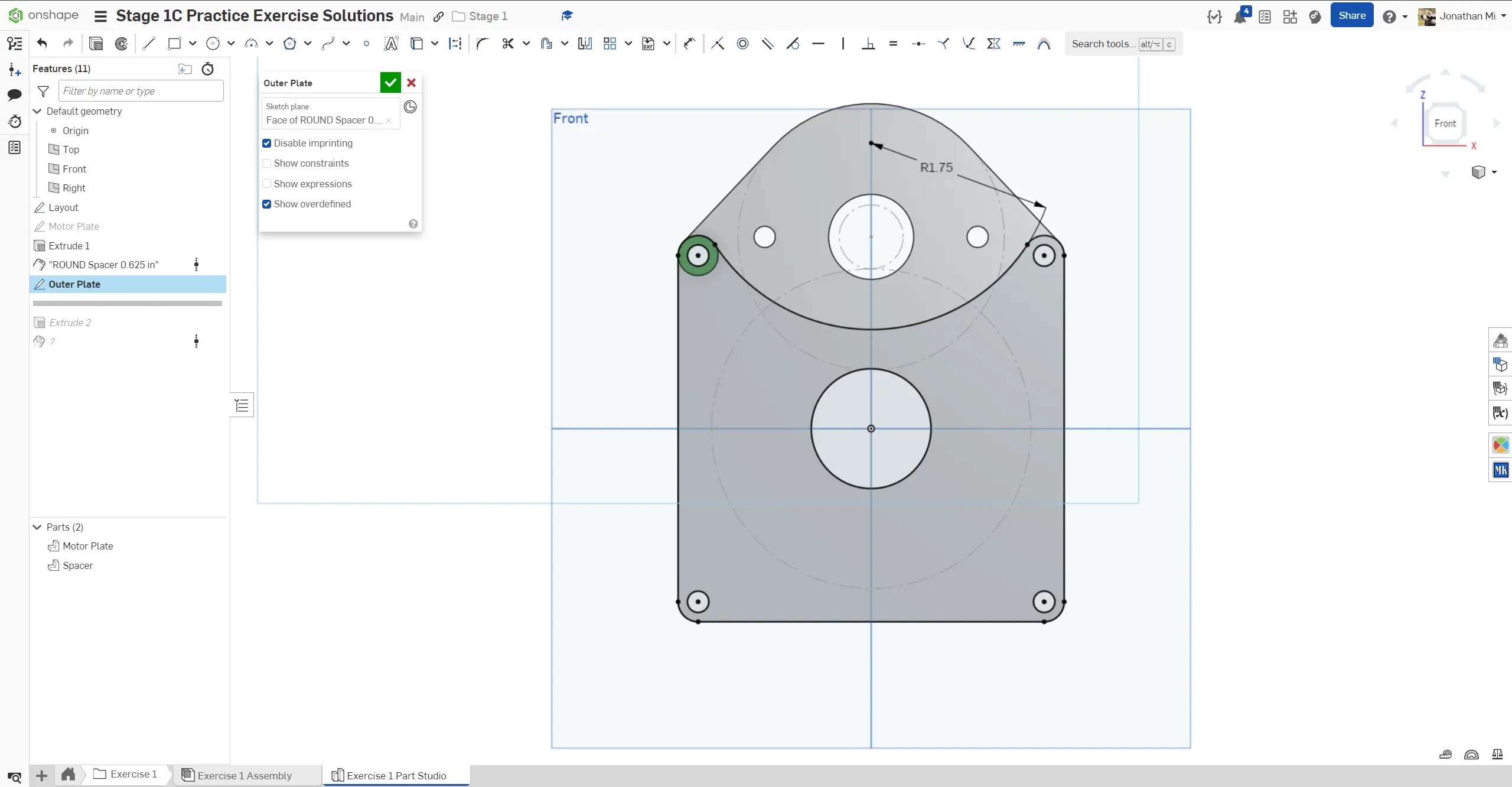Collapse the Default geometry tree
This screenshot has height=787, width=1512.
pos(37,111)
